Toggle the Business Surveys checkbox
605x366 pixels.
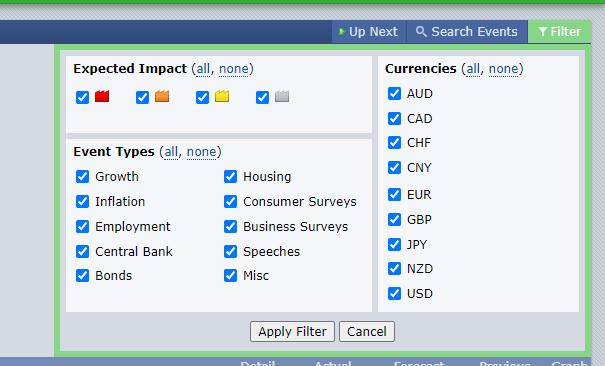tap(230, 226)
